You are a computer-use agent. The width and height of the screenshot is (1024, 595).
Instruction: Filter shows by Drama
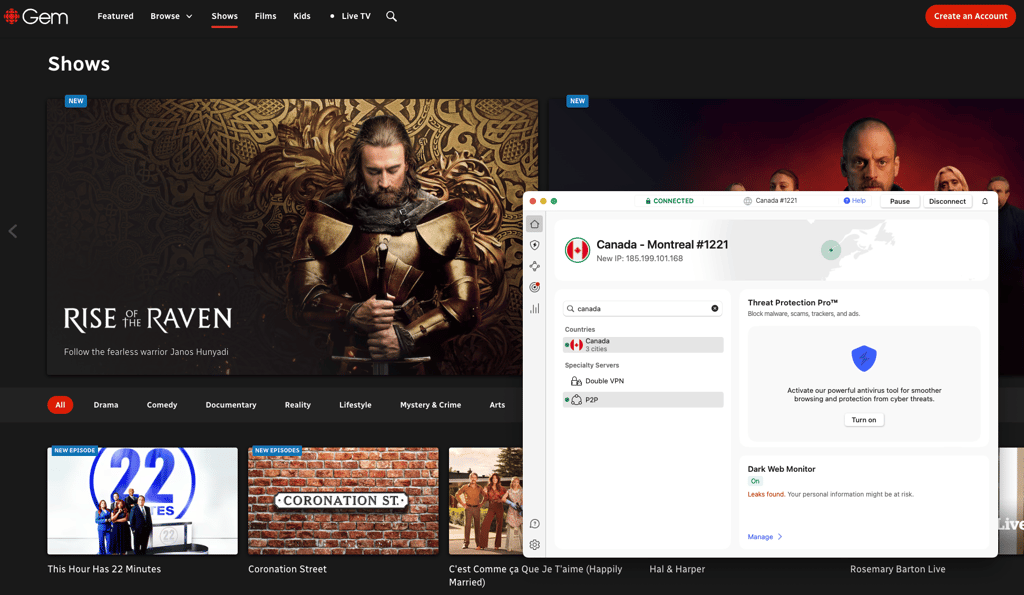click(x=106, y=405)
